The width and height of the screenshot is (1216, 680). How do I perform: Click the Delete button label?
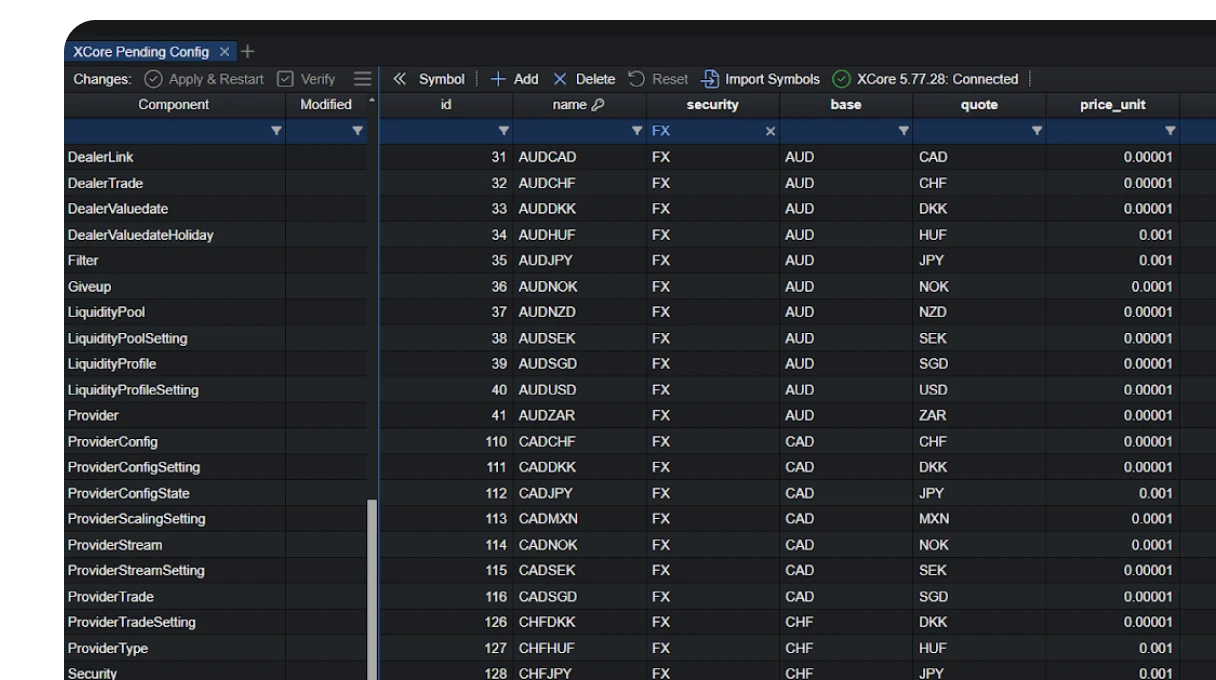pos(595,79)
